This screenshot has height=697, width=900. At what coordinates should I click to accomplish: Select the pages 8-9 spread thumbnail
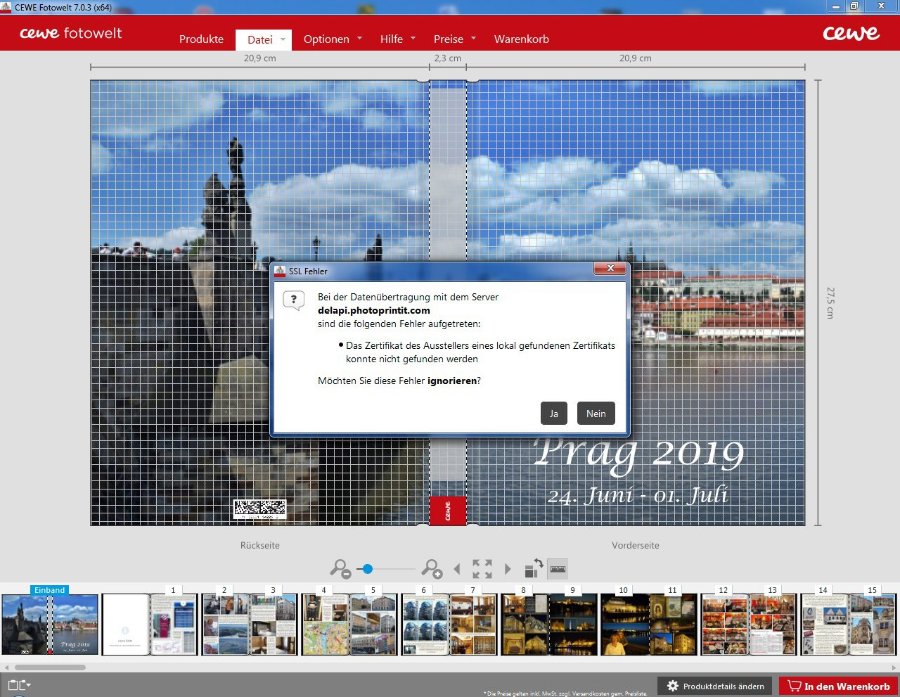click(549, 625)
